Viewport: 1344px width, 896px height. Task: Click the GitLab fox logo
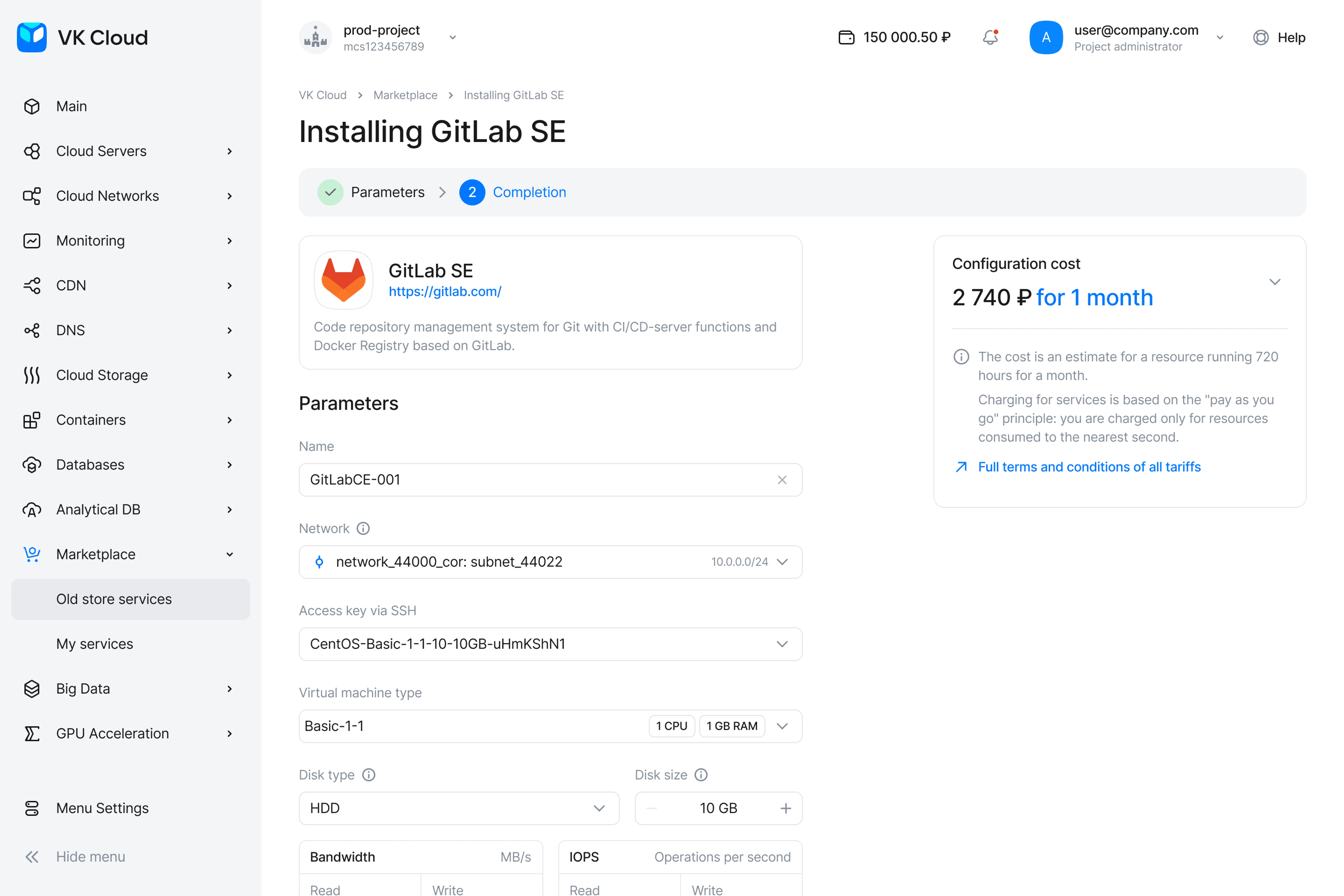tap(343, 280)
